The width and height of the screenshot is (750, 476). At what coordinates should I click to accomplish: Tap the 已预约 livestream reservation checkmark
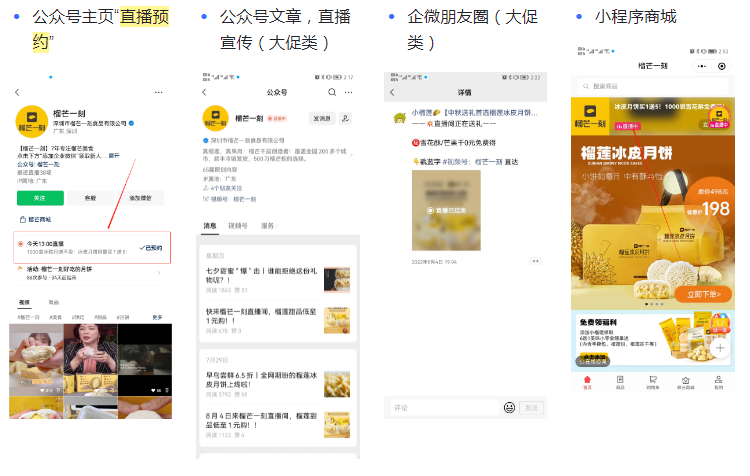click(x=150, y=247)
